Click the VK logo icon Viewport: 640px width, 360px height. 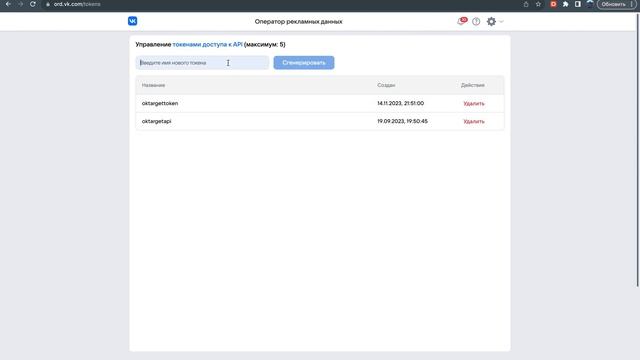coord(132,21)
